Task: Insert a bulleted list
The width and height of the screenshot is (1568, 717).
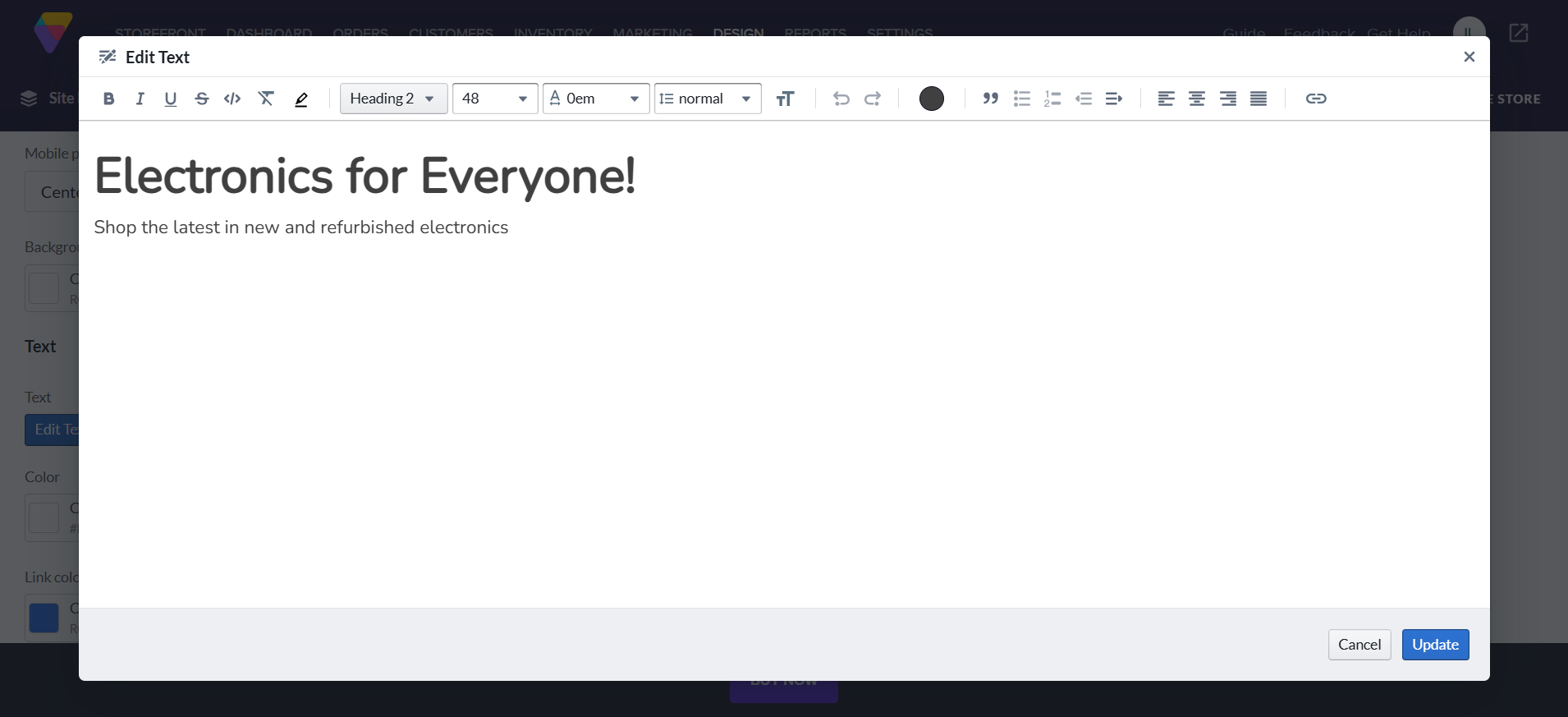Action: 1022,99
